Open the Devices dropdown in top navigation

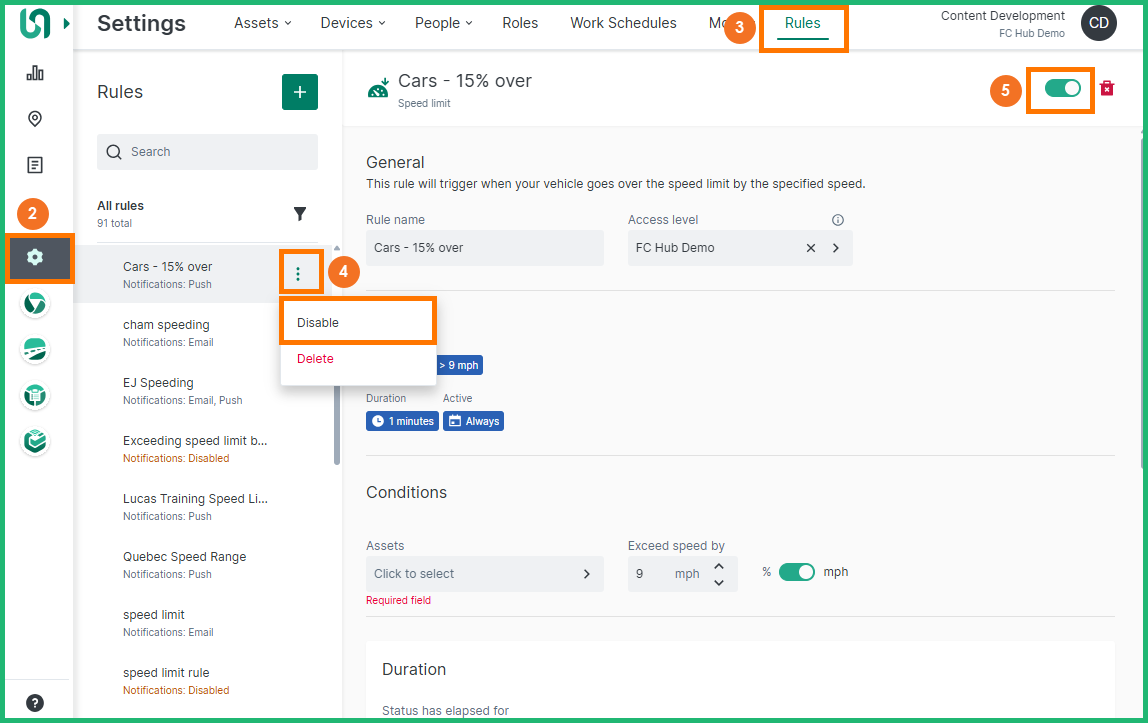tap(354, 23)
